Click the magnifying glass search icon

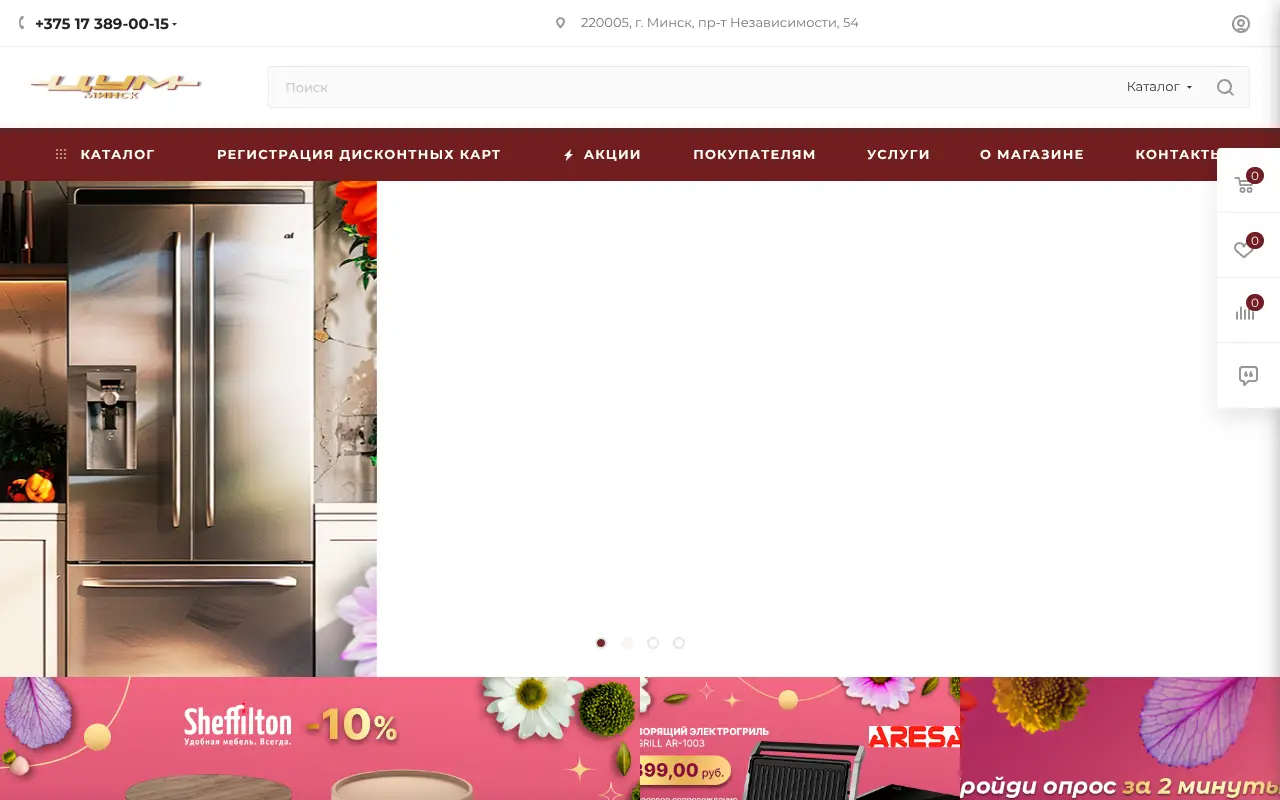coord(1225,87)
